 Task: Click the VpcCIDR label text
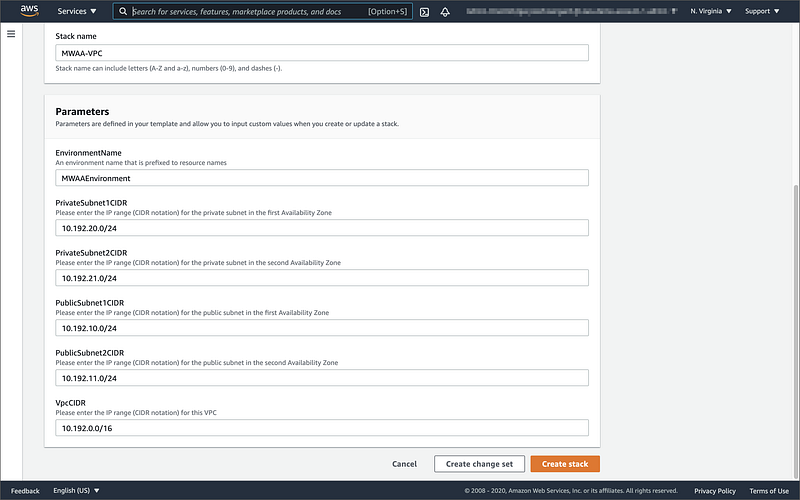(x=70, y=403)
